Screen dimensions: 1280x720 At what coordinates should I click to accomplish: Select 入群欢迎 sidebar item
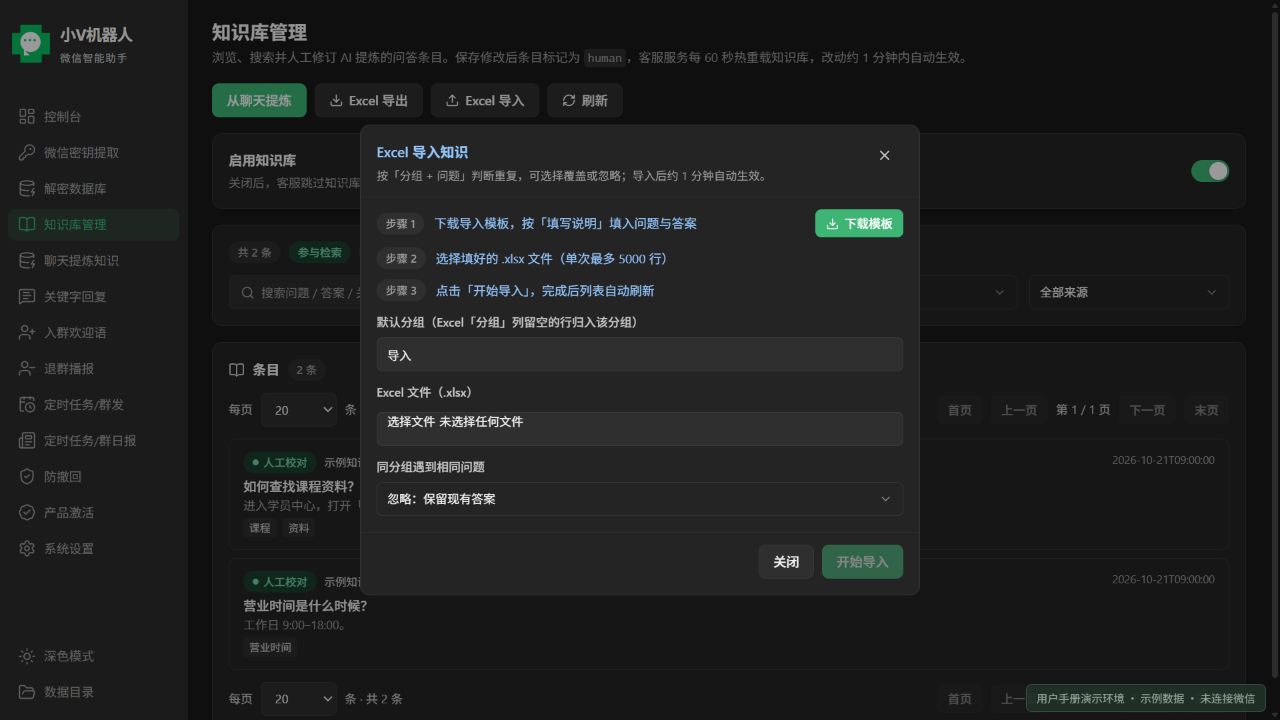click(93, 333)
